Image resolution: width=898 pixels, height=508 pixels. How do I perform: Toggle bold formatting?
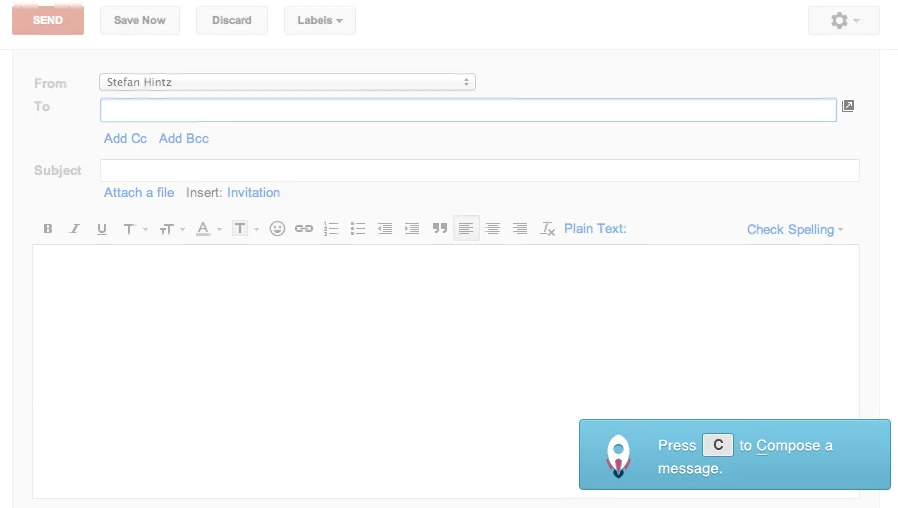pos(48,229)
